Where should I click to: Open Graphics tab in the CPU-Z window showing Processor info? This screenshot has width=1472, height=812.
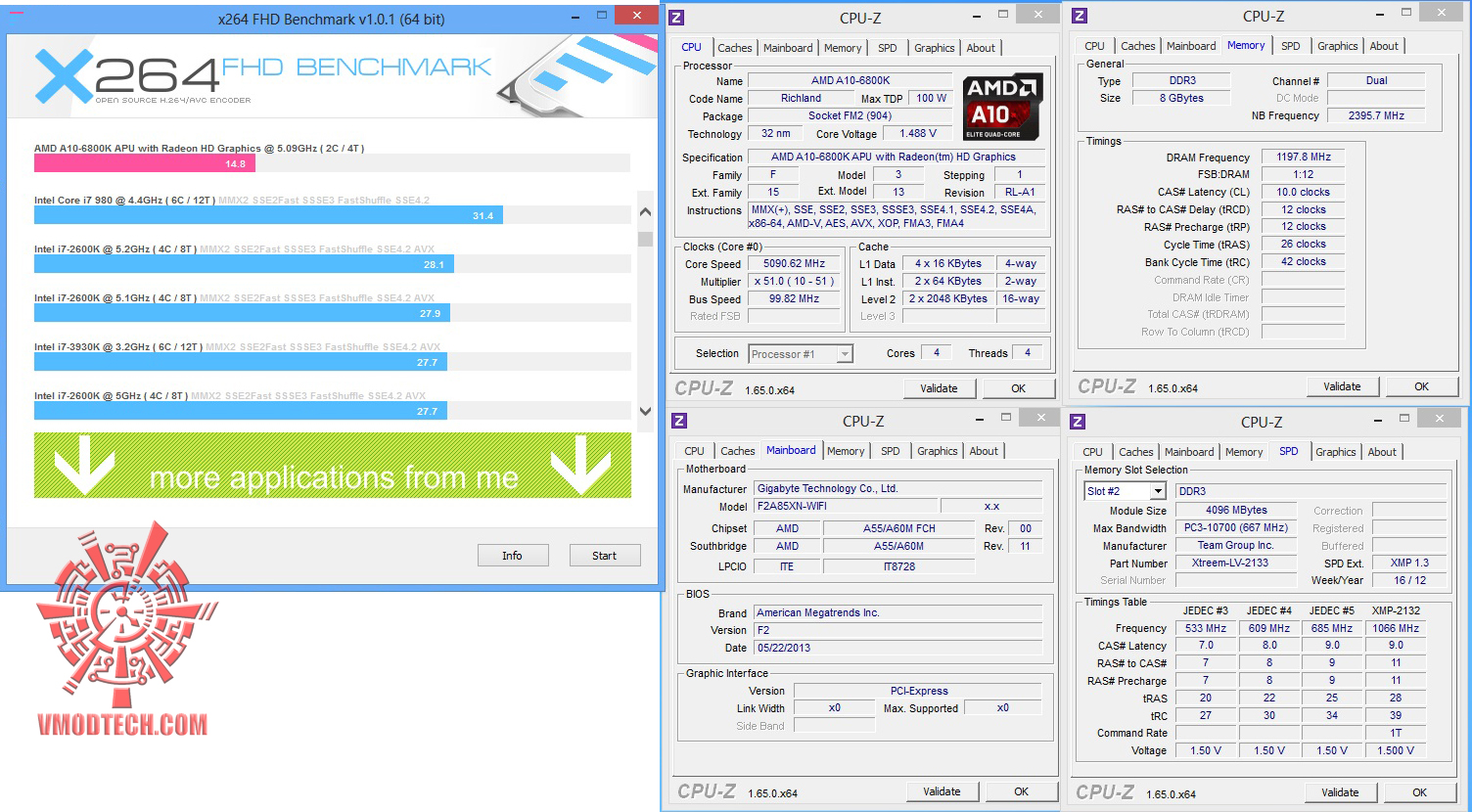click(x=934, y=48)
